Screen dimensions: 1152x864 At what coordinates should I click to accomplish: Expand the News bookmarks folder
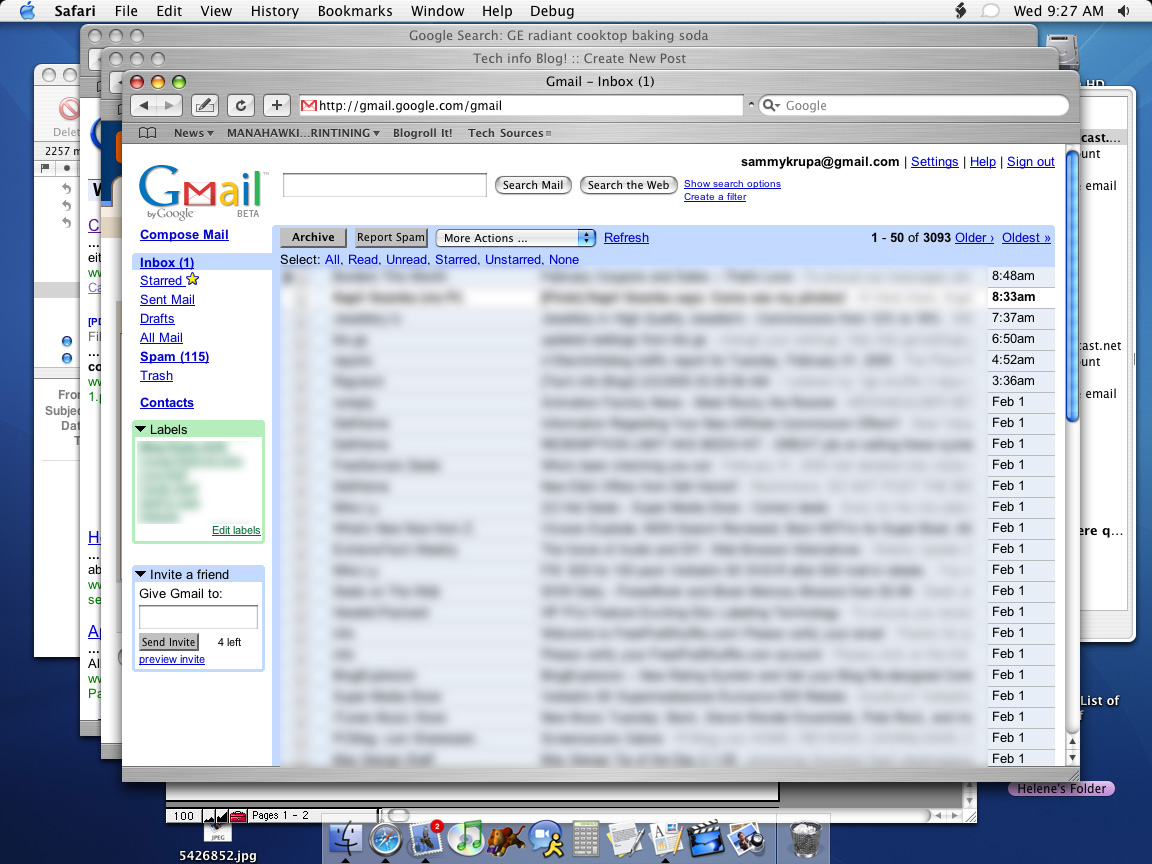194,133
